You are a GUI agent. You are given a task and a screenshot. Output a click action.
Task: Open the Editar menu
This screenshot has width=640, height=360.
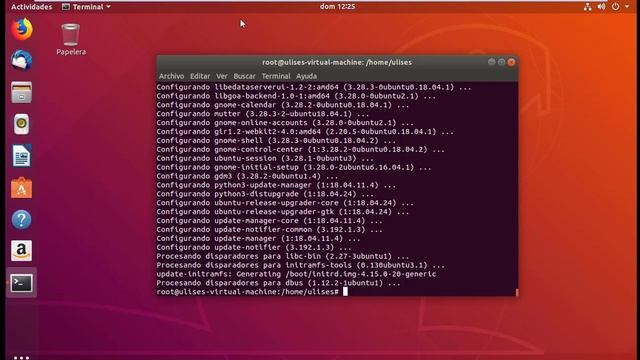click(x=200, y=76)
